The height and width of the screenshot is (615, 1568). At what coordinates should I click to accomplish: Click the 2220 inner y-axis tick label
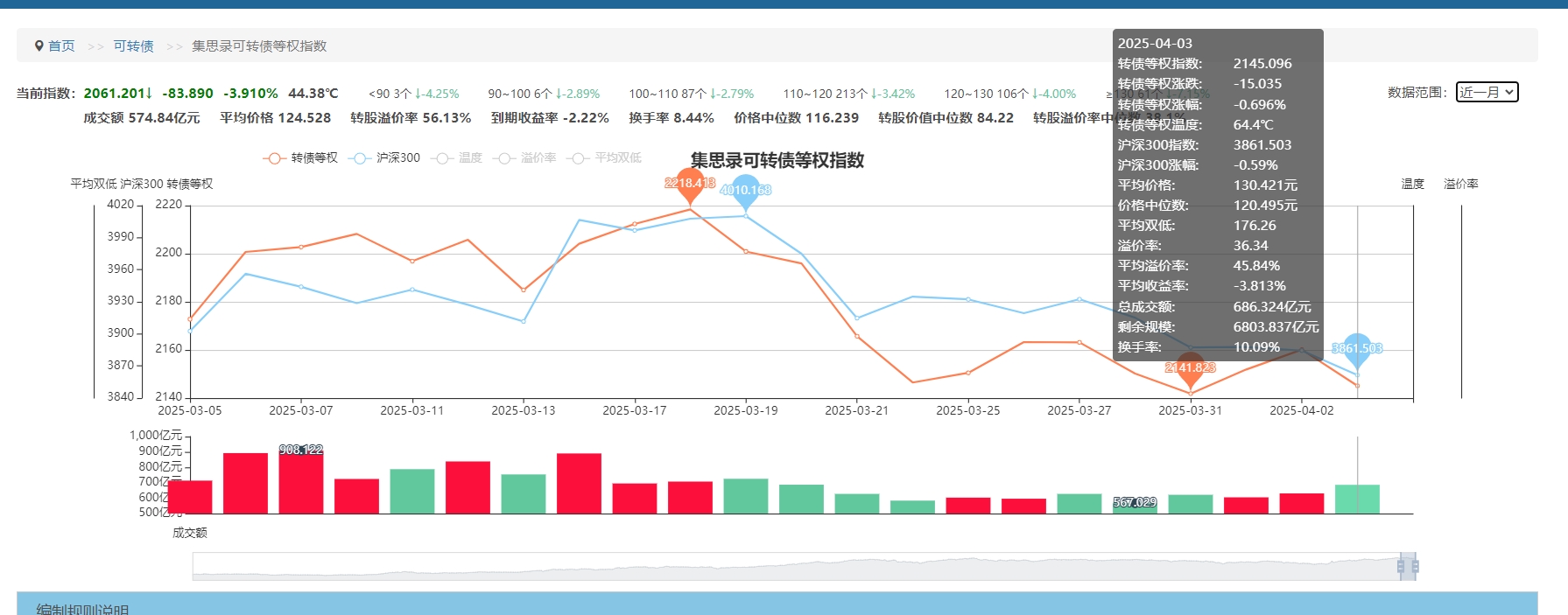169,204
